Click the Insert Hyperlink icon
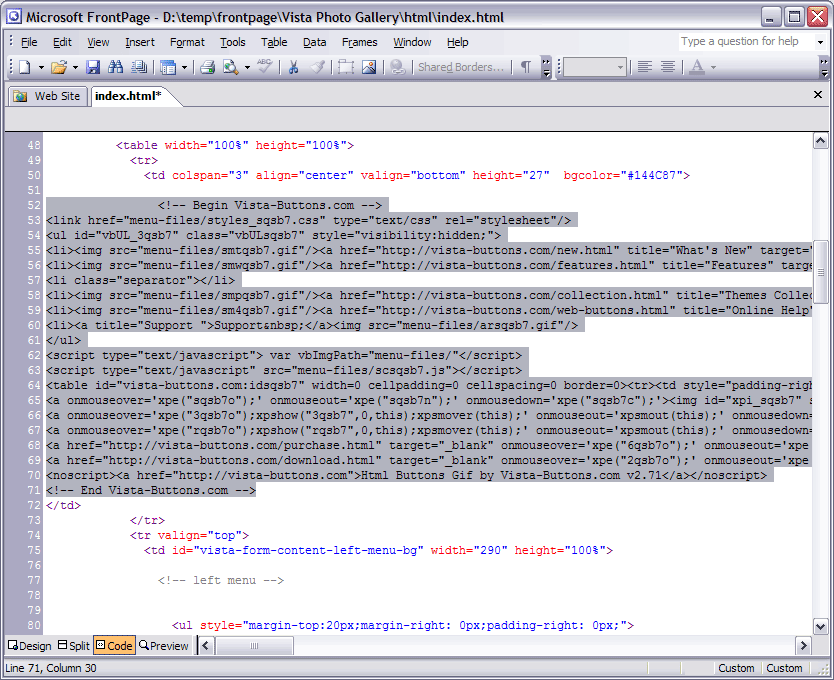The image size is (834, 680). pos(397,67)
